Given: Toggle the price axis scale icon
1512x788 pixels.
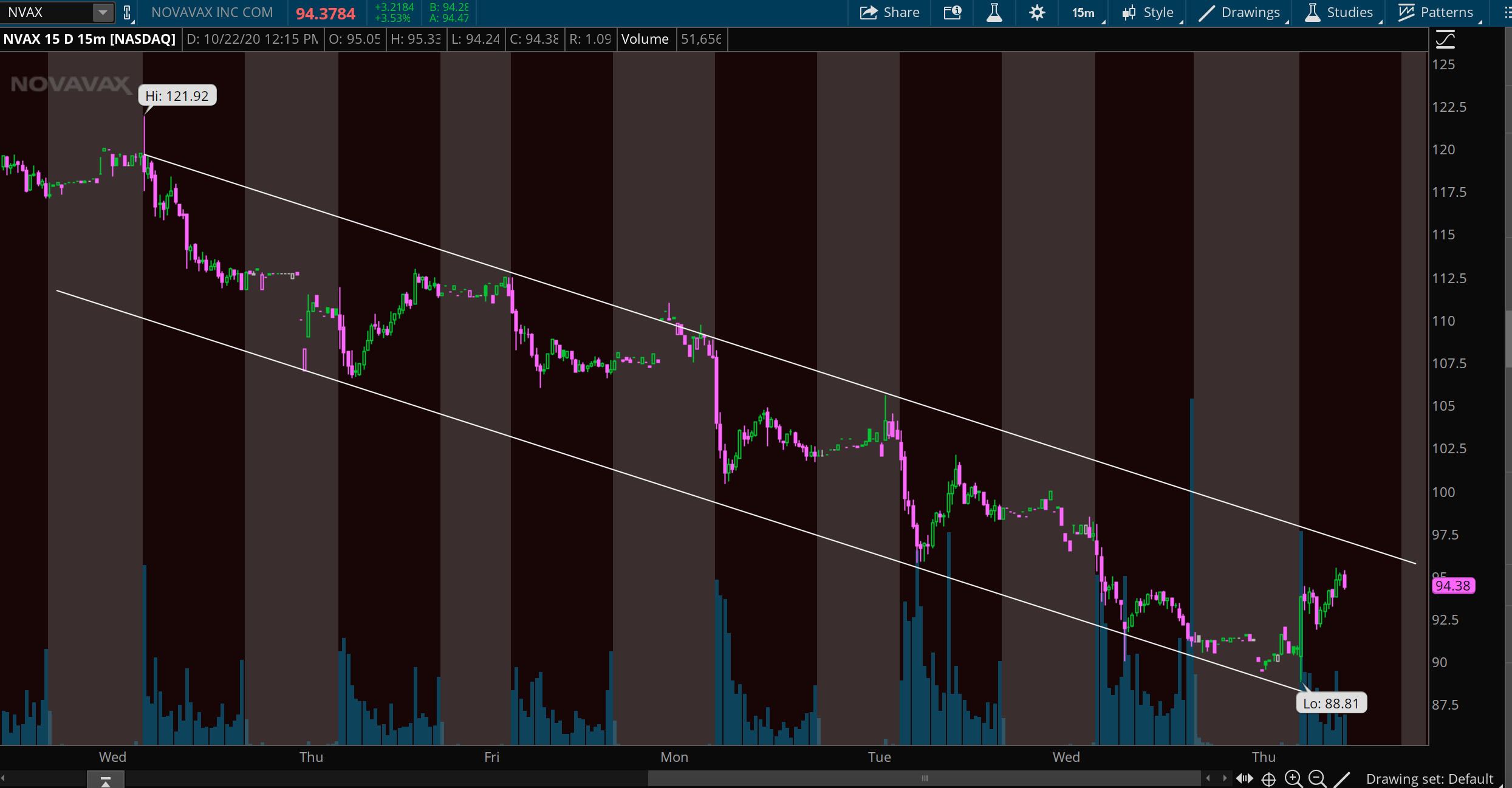Looking at the screenshot, I should click(x=1445, y=40).
